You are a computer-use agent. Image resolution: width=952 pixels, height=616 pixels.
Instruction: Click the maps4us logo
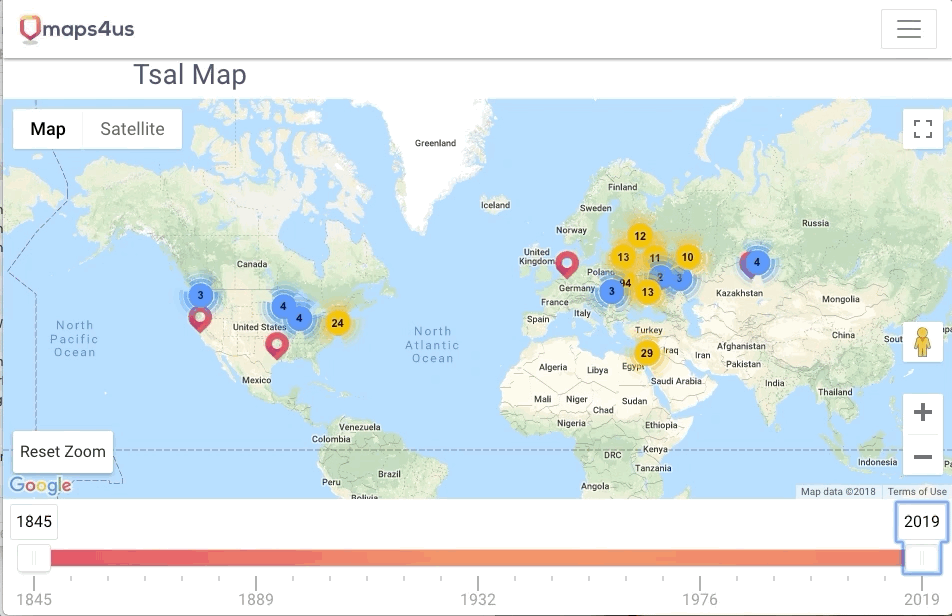click(76, 29)
